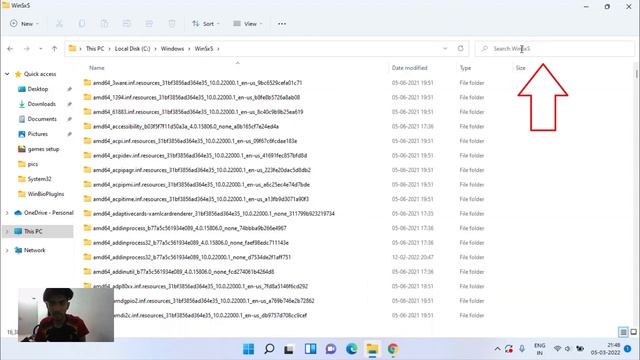Viewport: 640px width, 360px height.
Task: Open the recent locations chevron
Action: [40, 49]
